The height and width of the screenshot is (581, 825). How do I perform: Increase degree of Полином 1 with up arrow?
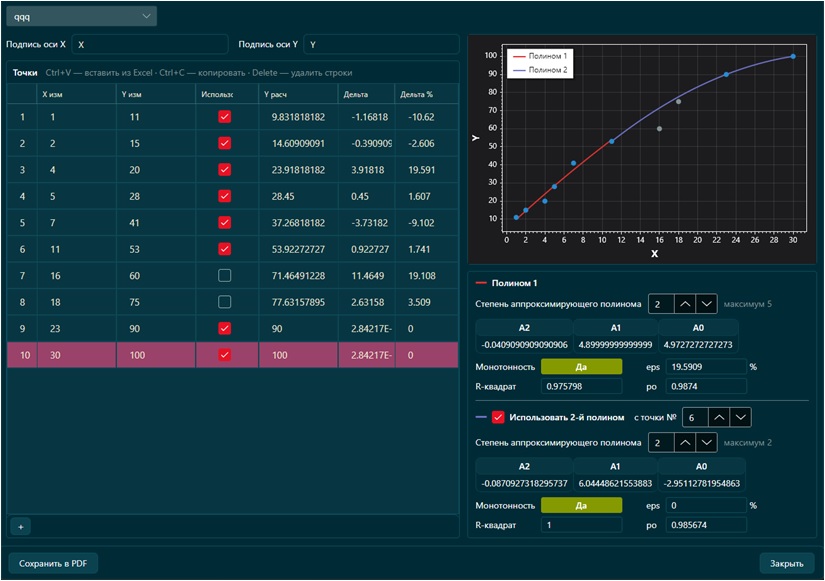tap(685, 304)
